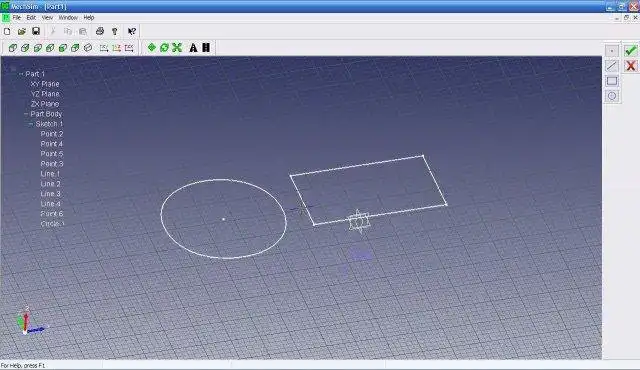Select the fifth view cube icon
640x370 pixels.
(x=62, y=48)
